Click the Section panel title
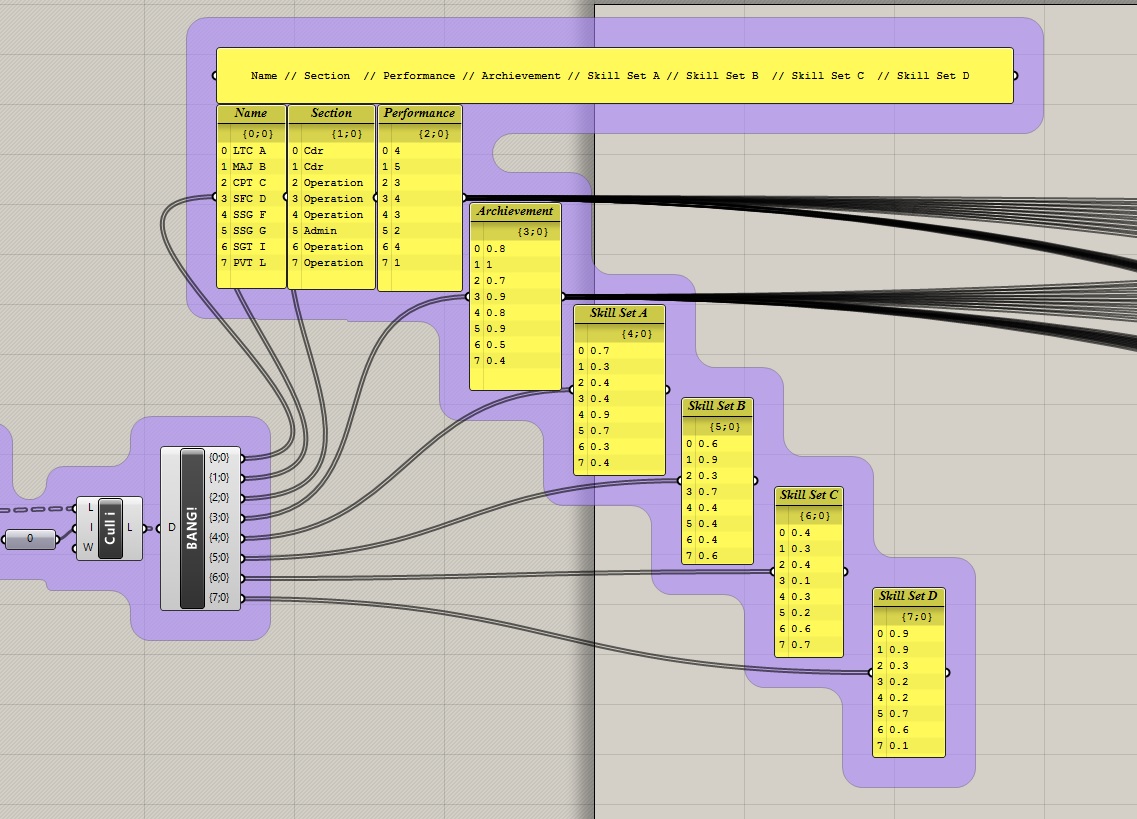 point(331,113)
